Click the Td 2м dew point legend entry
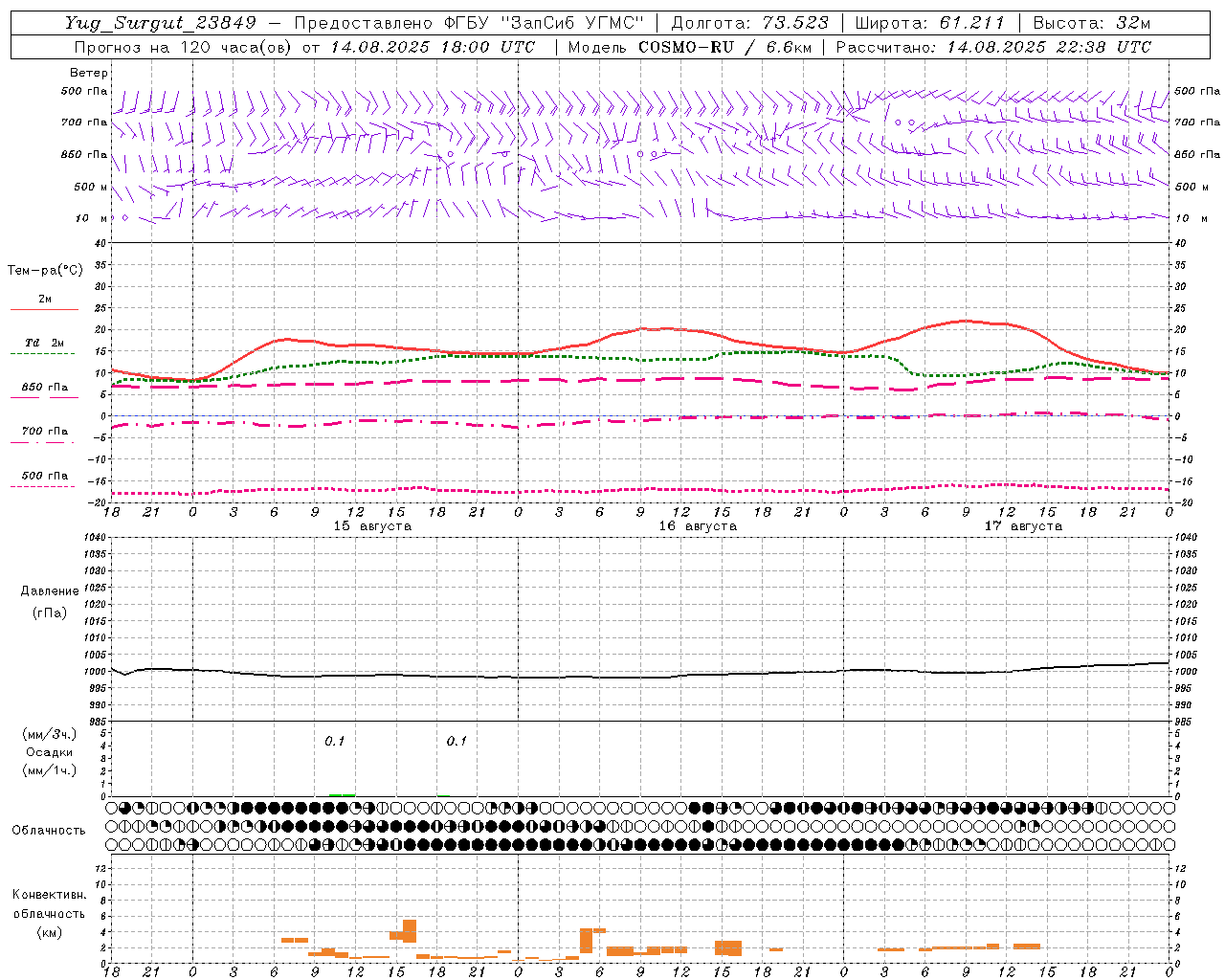The image size is (1225, 980). tap(45, 343)
